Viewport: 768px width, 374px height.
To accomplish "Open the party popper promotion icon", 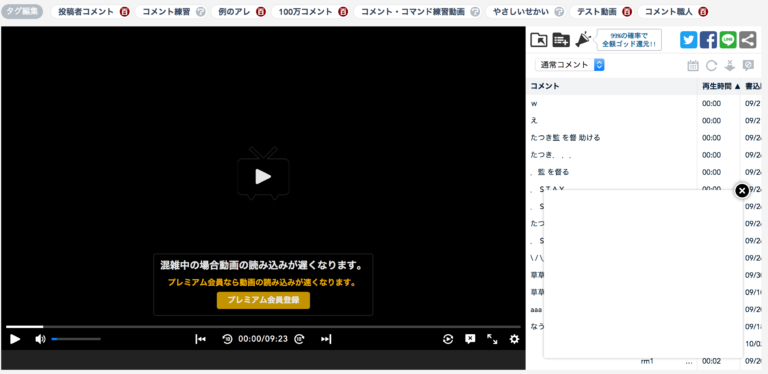I will (x=583, y=39).
